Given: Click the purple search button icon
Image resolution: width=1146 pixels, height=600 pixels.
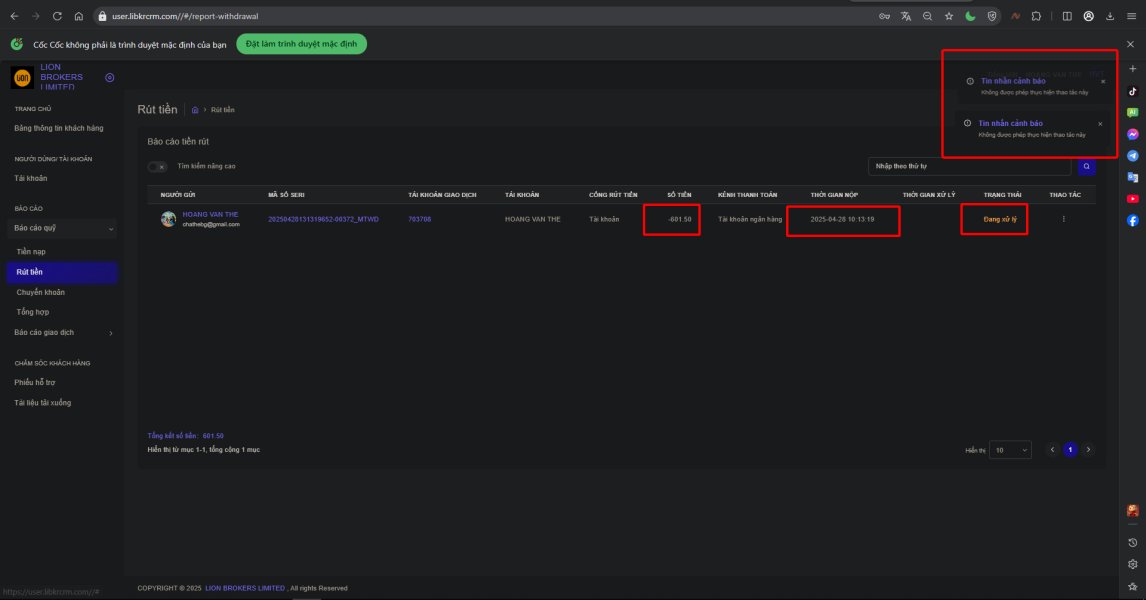Looking at the screenshot, I should pyautogui.click(x=1086, y=167).
